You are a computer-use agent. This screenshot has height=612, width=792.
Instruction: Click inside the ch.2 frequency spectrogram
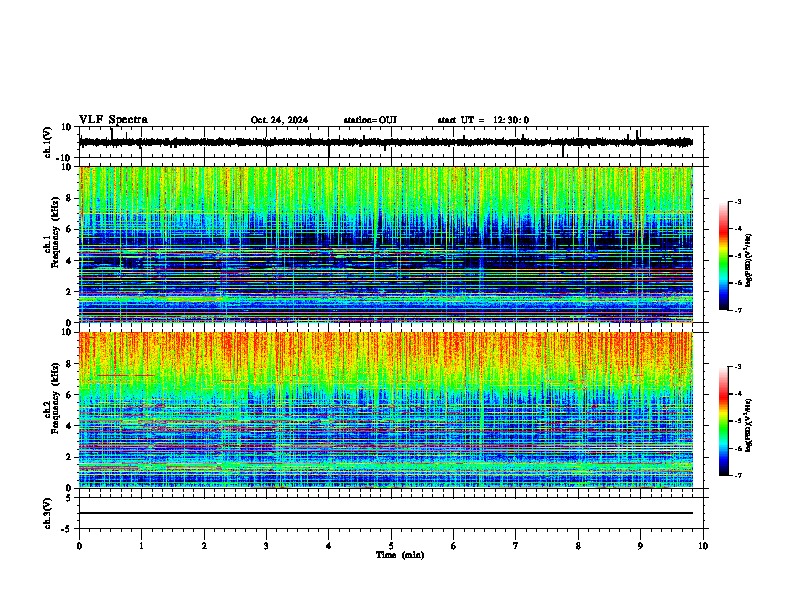pyautogui.click(x=386, y=410)
